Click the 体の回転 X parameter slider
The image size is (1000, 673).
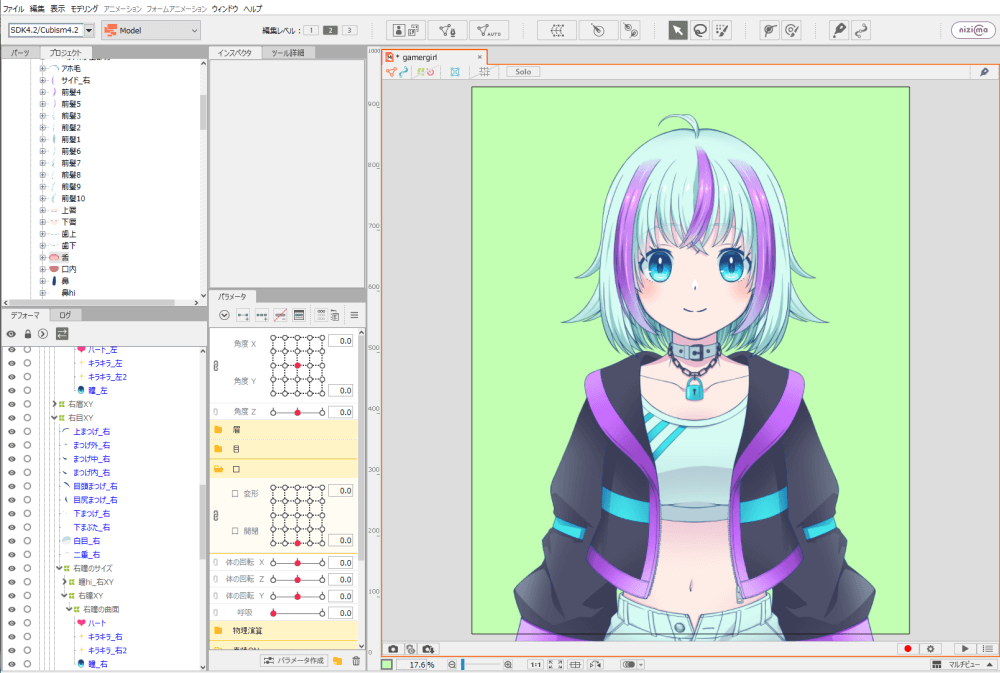pyautogui.click(x=297, y=563)
